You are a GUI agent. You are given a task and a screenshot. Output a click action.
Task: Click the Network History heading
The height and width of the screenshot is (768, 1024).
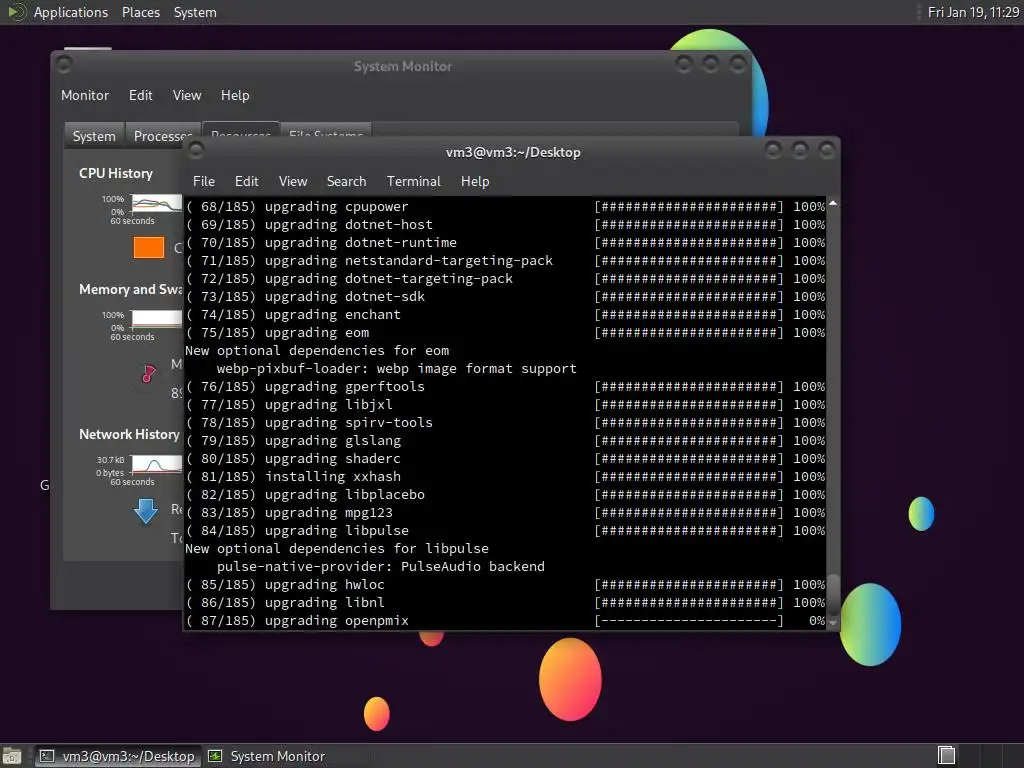[x=129, y=434]
